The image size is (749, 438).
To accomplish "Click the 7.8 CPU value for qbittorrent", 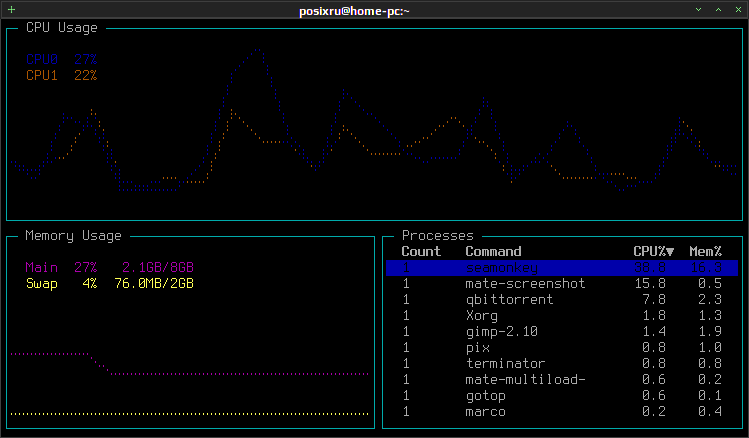I will (654, 299).
